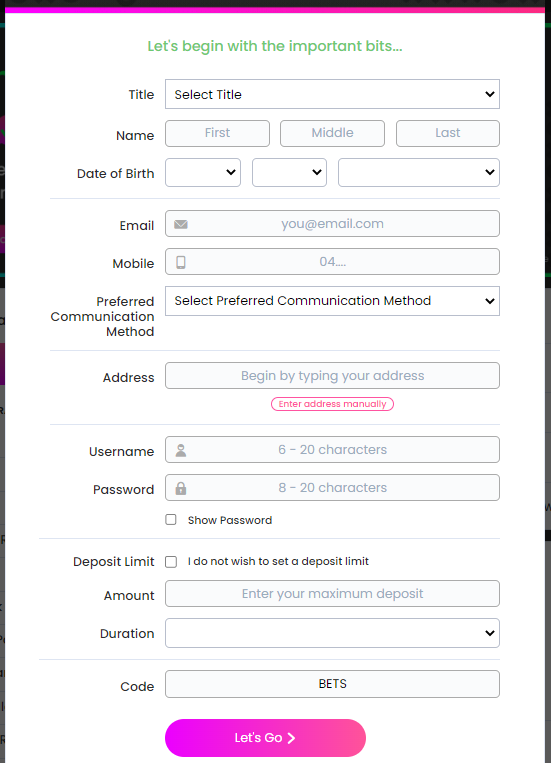Click the arrow icon on Let's Go
This screenshot has width=551, height=763.
point(291,738)
